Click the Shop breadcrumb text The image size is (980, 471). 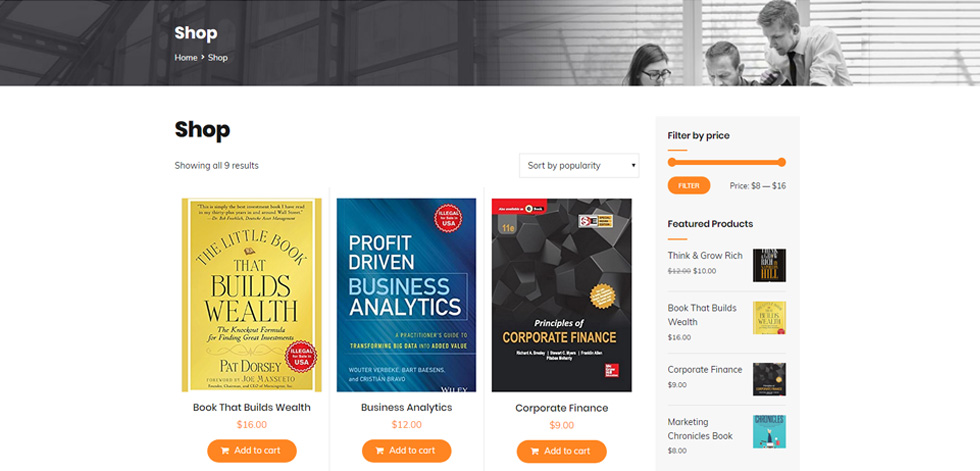pyautogui.click(x=218, y=57)
